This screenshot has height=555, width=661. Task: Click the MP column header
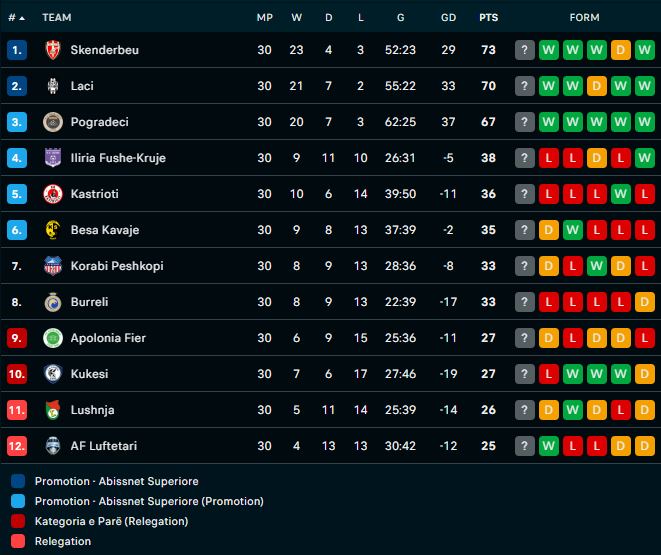click(x=264, y=17)
